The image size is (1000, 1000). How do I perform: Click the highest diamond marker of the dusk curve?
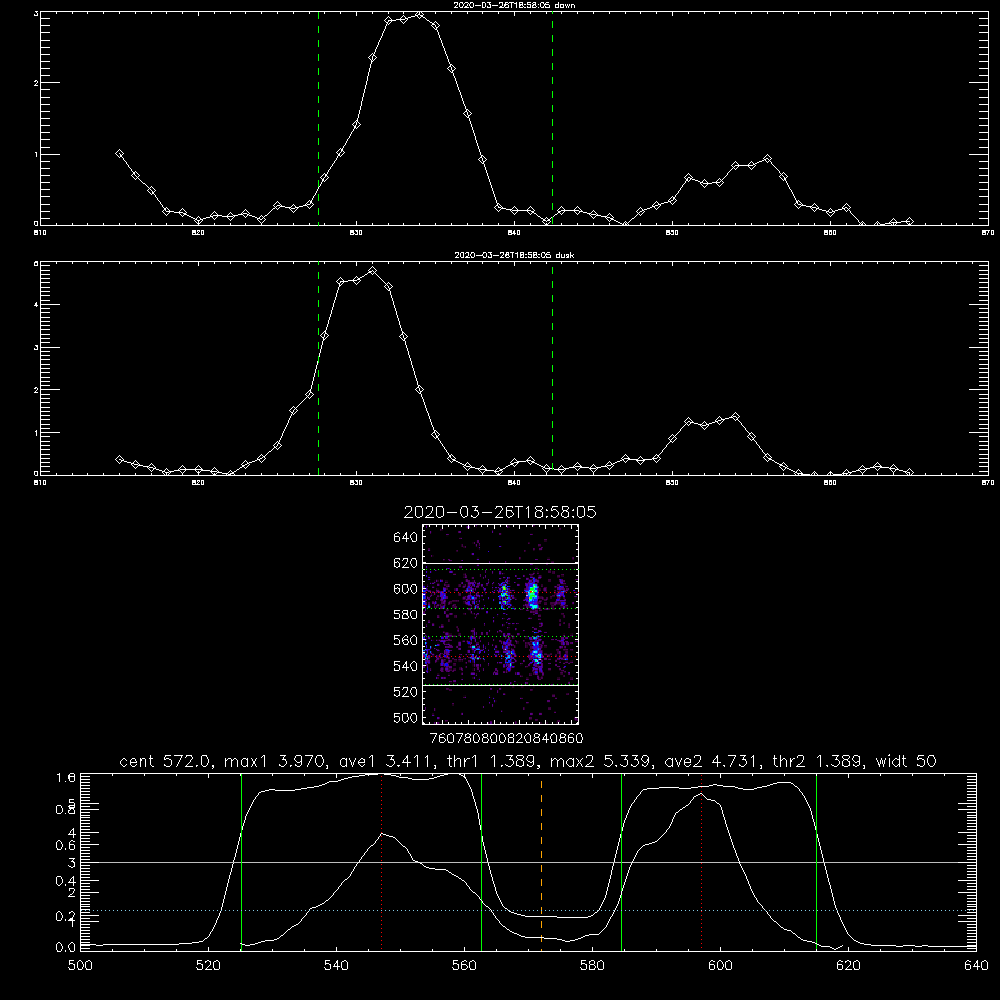[x=372, y=270]
